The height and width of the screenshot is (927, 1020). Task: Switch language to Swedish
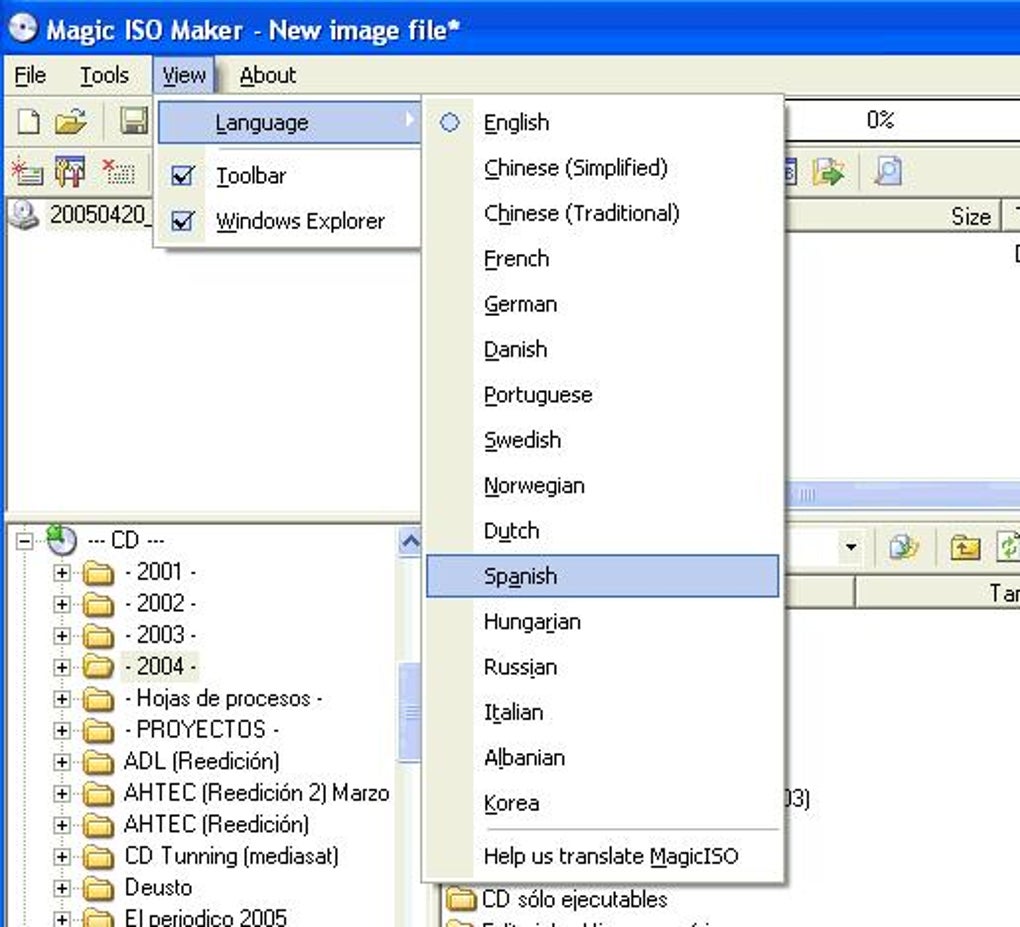pyautogui.click(x=602, y=440)
